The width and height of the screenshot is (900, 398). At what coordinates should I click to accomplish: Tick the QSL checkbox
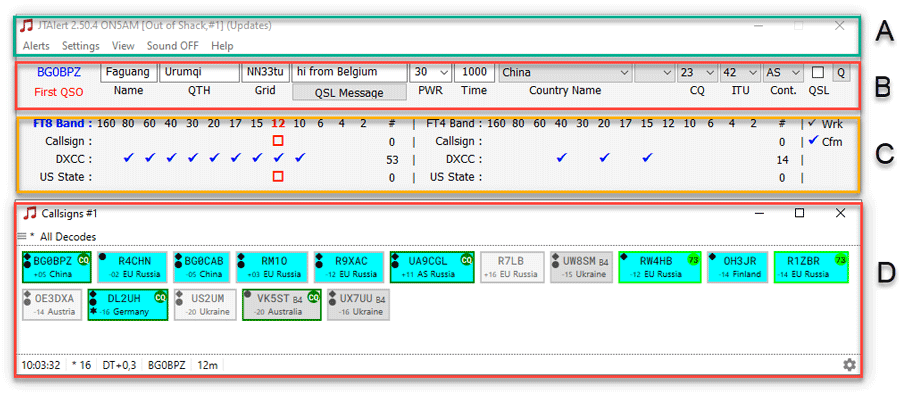pyautogui.click(x=818, y=72)
